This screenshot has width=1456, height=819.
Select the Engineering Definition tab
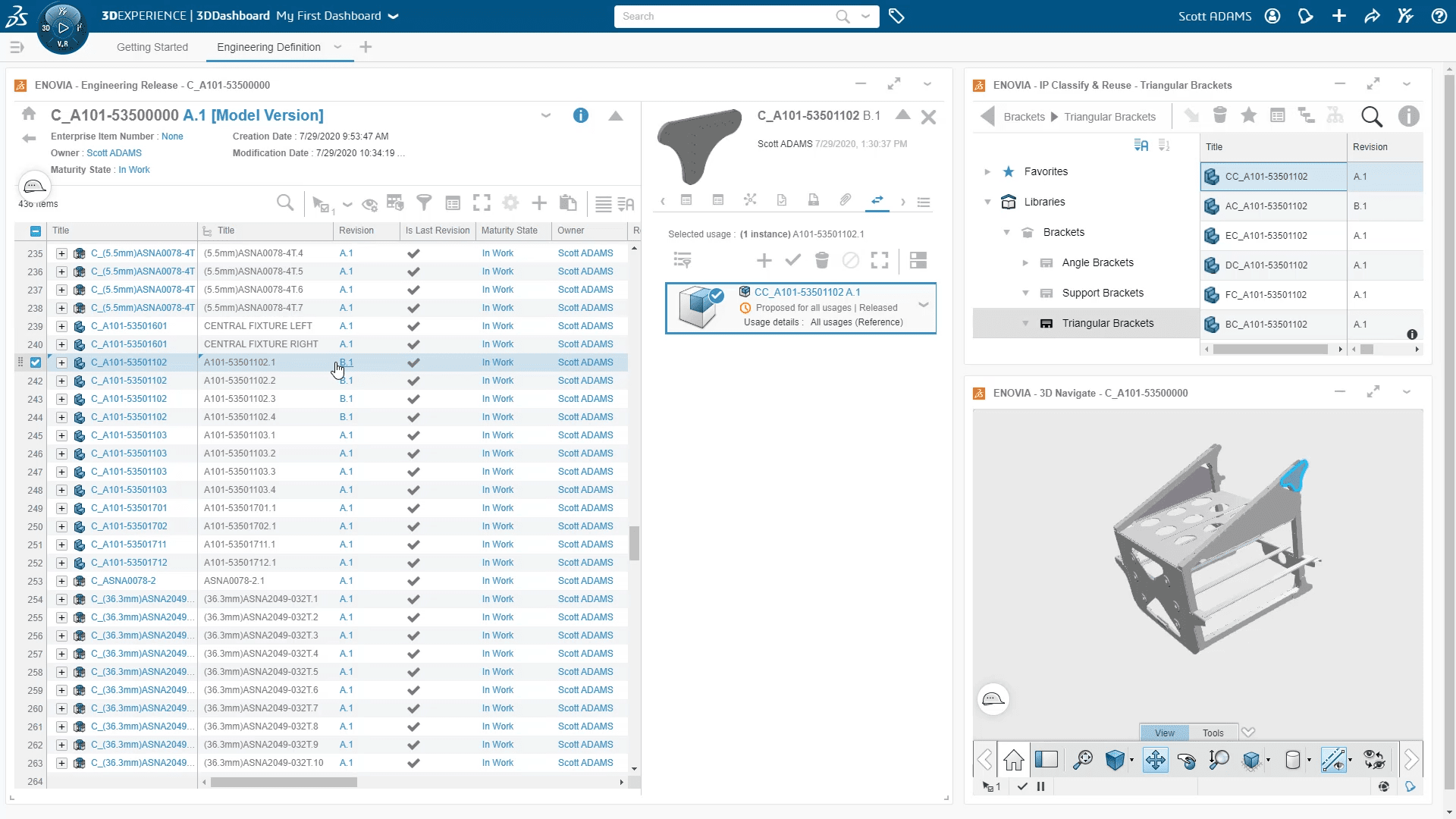(268, 47)
